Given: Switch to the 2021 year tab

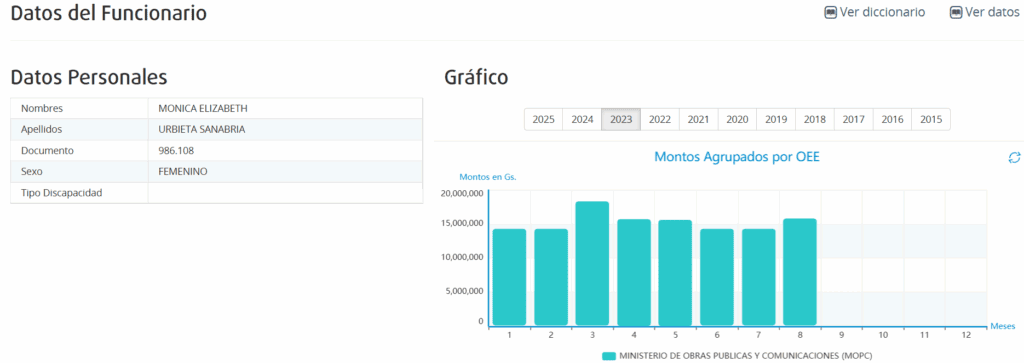Looking at the screenshot, I should (x=699, y=119).
